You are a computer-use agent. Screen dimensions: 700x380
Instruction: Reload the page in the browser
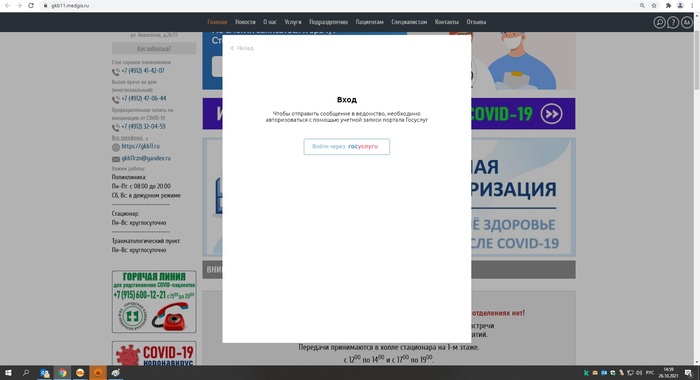[x=31, y=5]
